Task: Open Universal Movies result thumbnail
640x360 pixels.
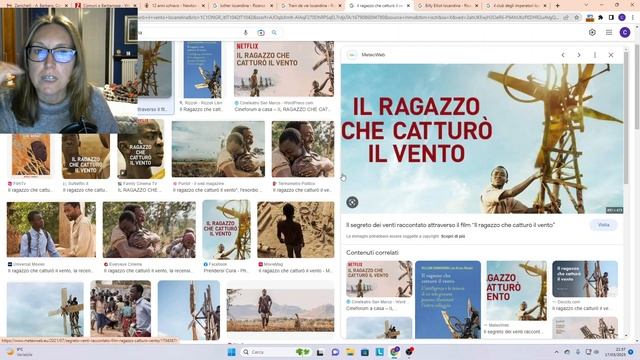Action: (x=51, y=229)
